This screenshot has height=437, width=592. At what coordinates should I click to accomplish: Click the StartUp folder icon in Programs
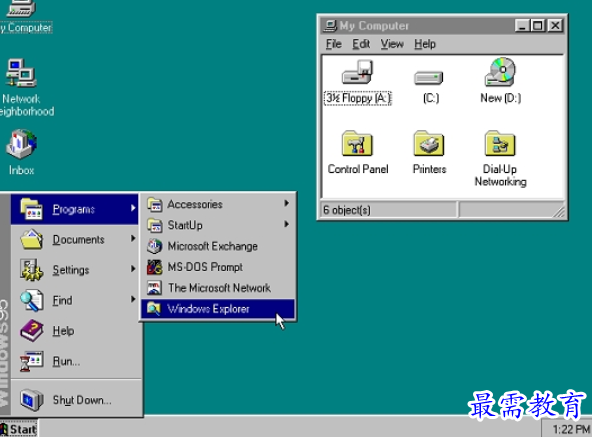pyautogui.click(x=155, y=225)
